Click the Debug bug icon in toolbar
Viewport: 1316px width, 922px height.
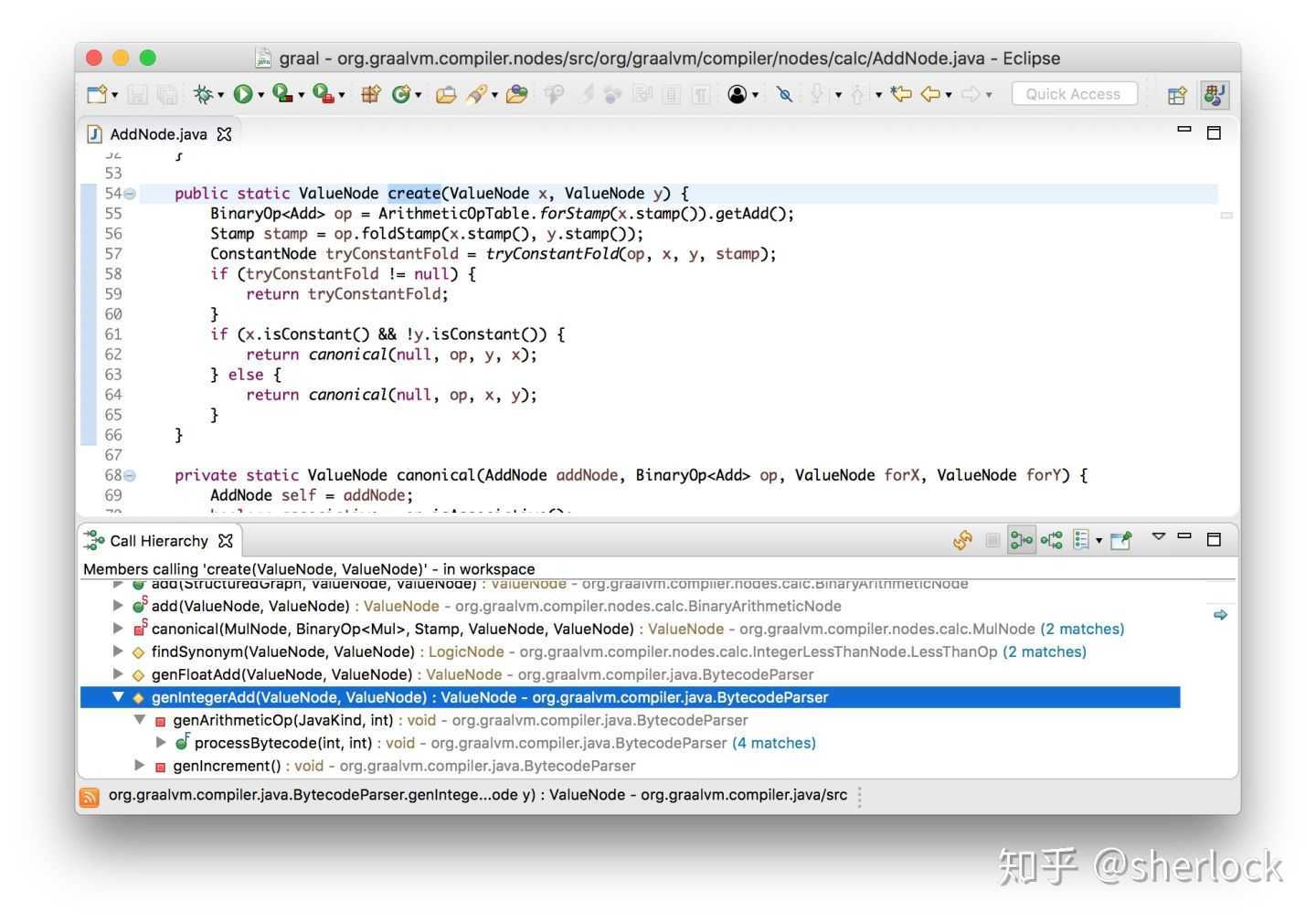[203, 94]
